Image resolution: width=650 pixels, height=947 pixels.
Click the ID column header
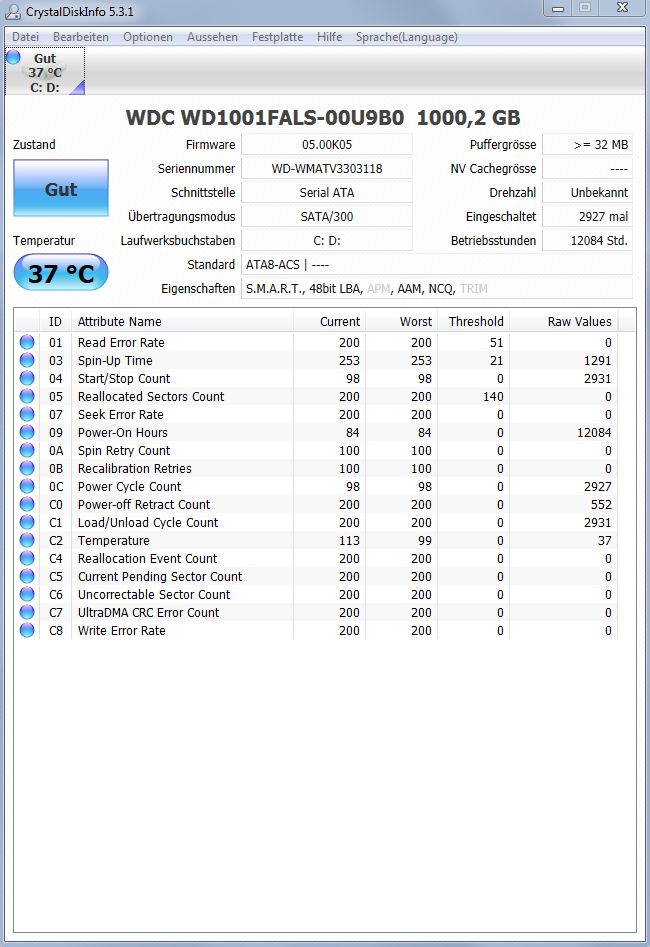(x=56, y=321)
